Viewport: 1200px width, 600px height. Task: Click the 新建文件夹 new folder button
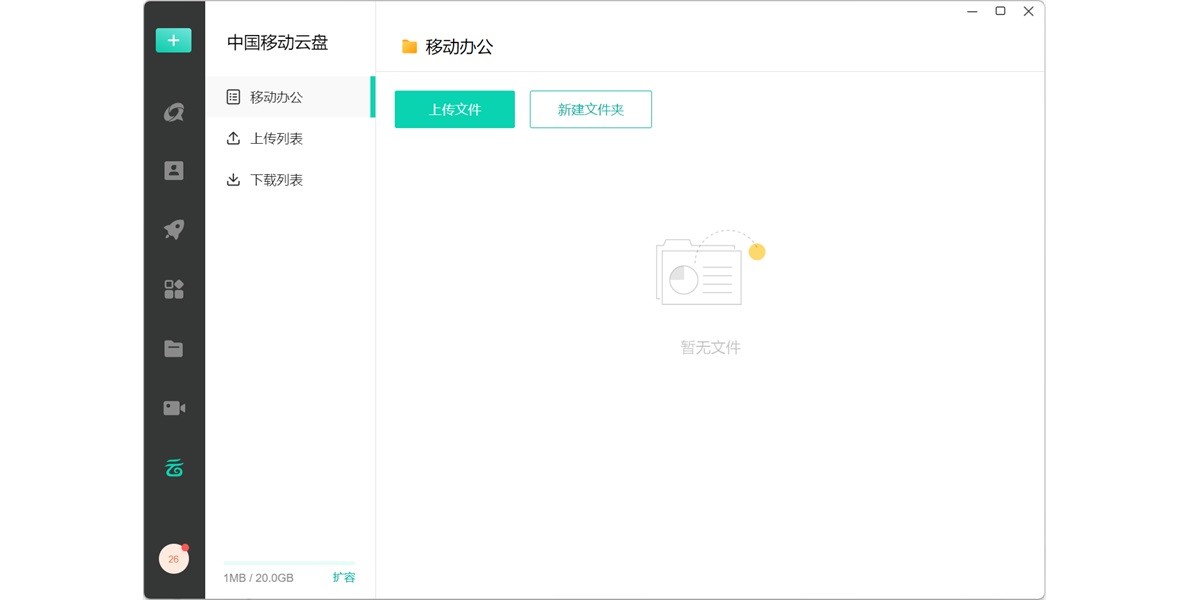[590, 110]
